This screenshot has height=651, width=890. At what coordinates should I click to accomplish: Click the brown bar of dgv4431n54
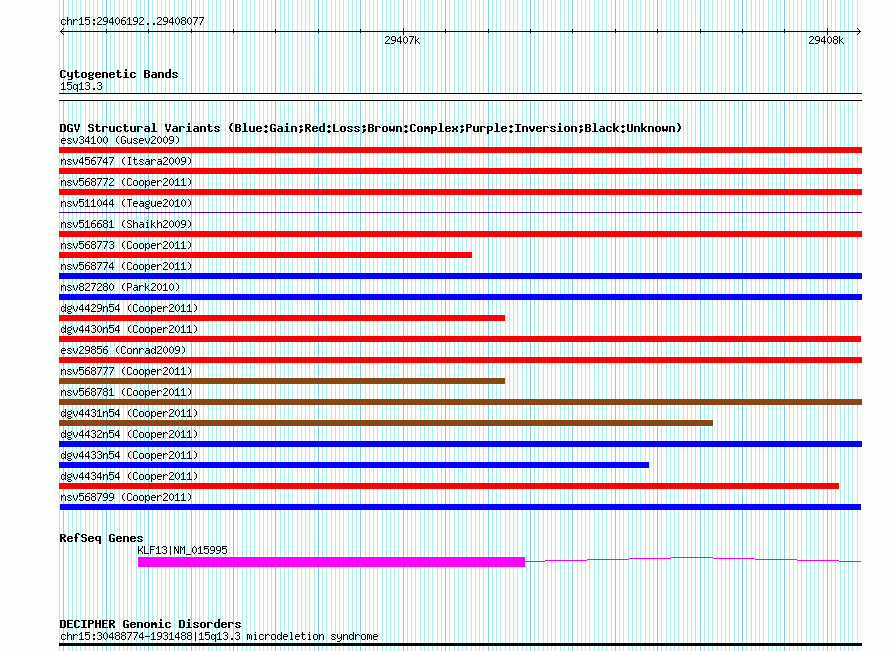coord(386,423)
